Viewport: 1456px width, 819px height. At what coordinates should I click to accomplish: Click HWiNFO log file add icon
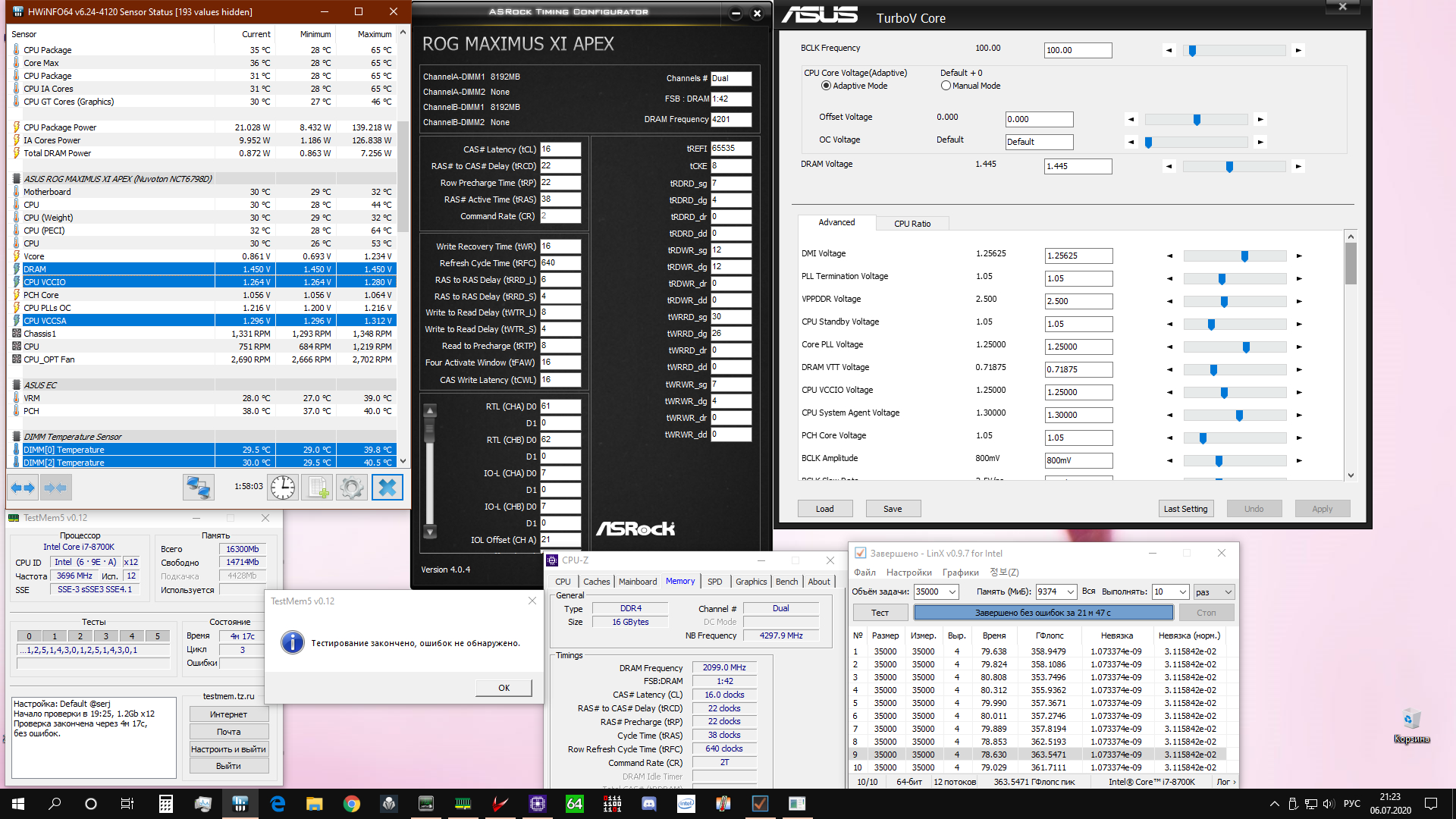coord(317,488)
